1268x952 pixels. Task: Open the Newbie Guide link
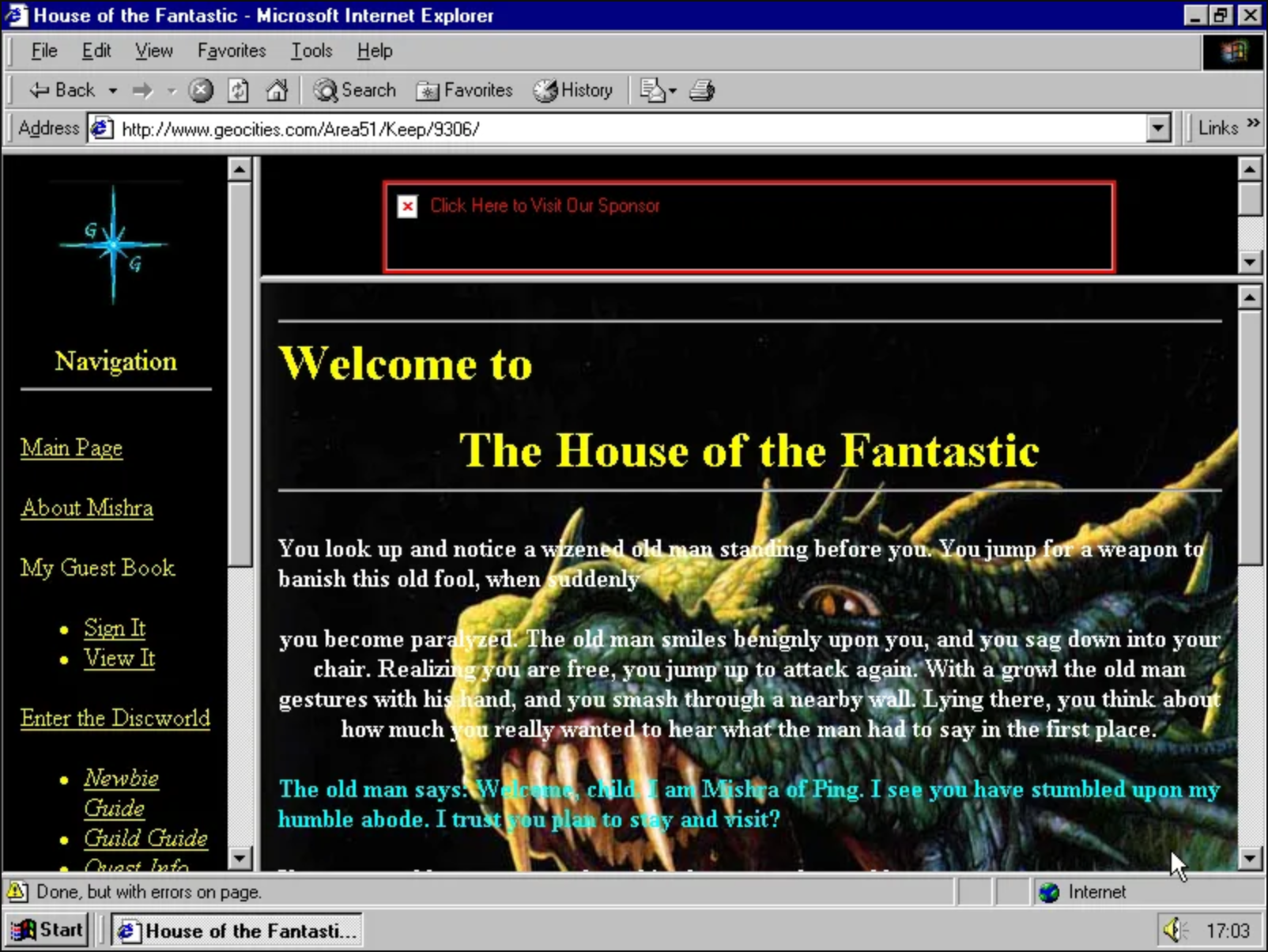coord(121,793)
